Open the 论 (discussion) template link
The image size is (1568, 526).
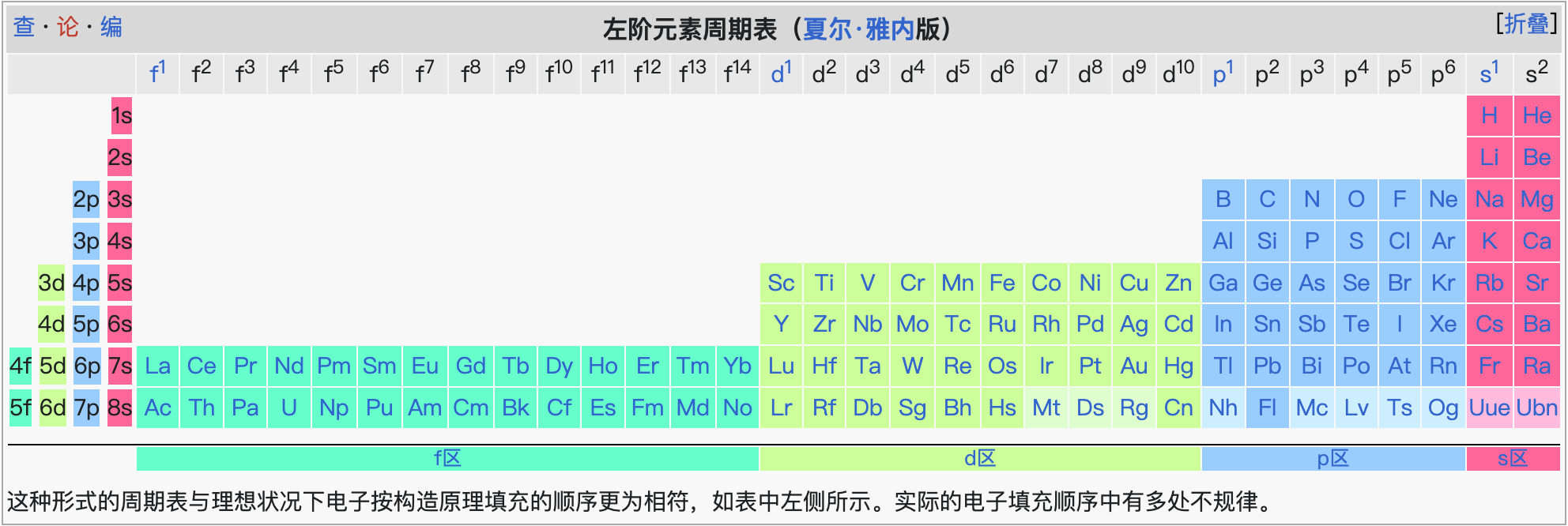[68, 27]
